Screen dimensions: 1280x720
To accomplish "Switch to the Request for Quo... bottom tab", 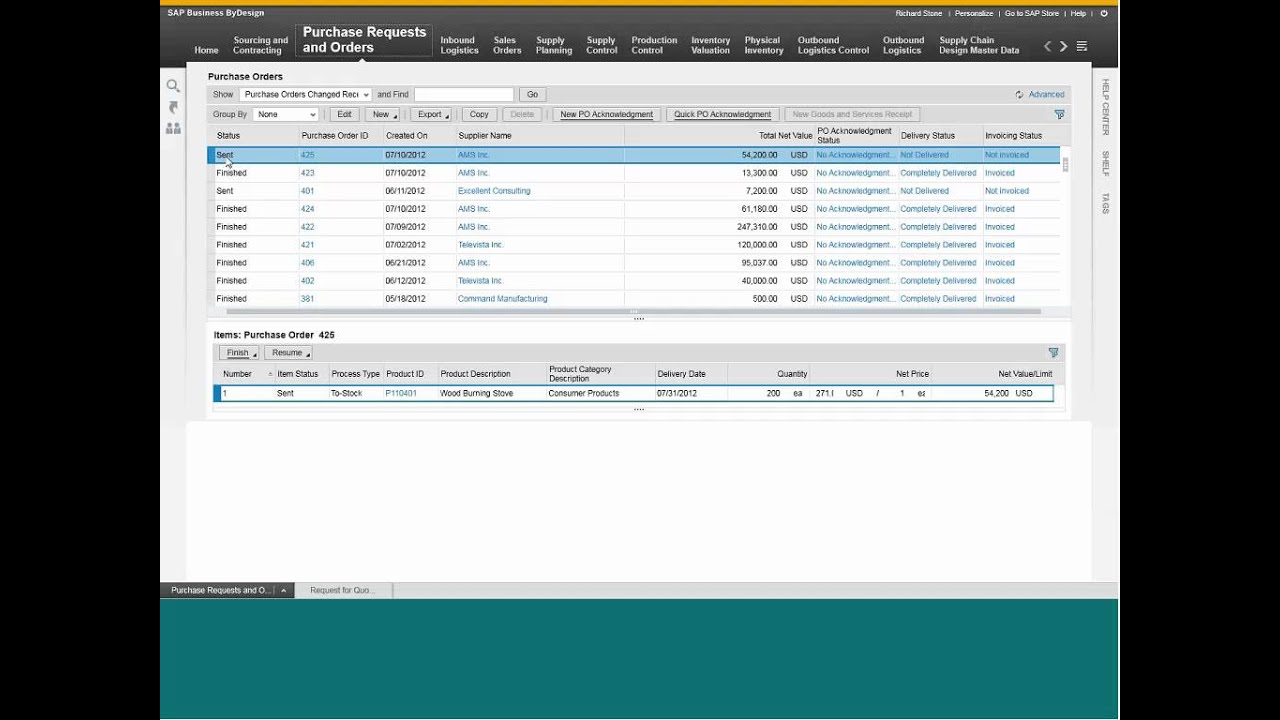I will [343, 591].
